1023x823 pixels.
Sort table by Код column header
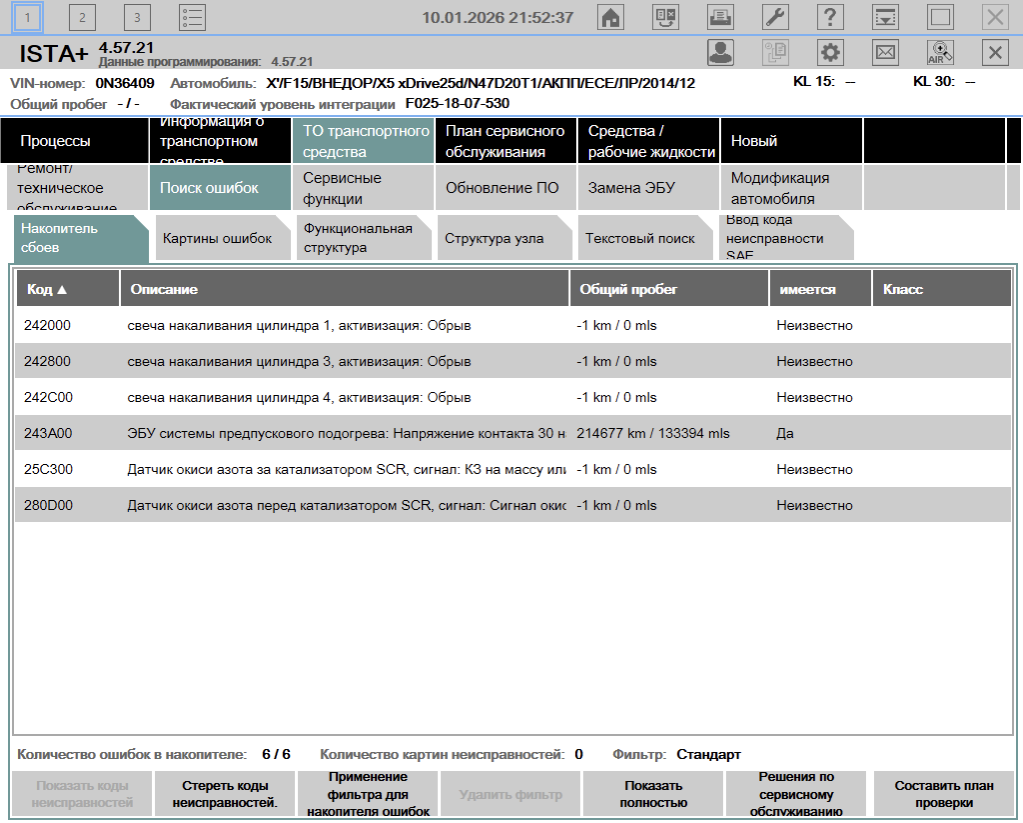(67, 289)
